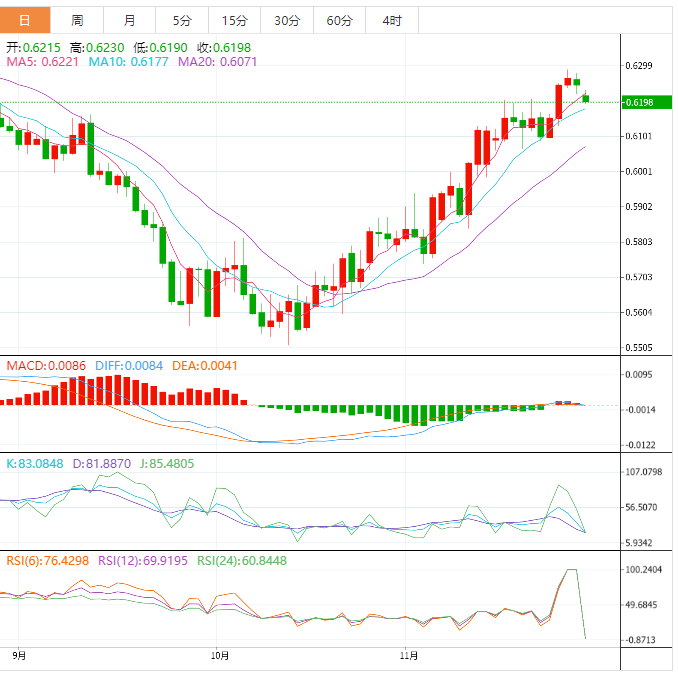Click the DEA indicator label
This screenshot has width=678, height=683.
204,366
